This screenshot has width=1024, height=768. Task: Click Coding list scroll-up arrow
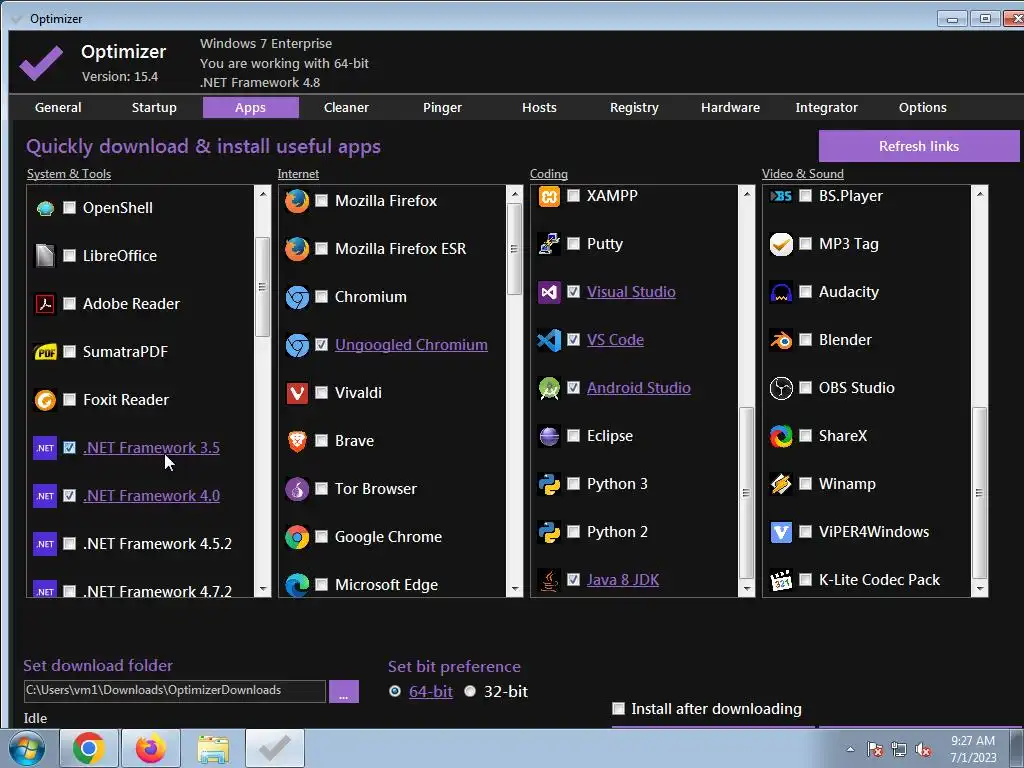pos(746,193)
